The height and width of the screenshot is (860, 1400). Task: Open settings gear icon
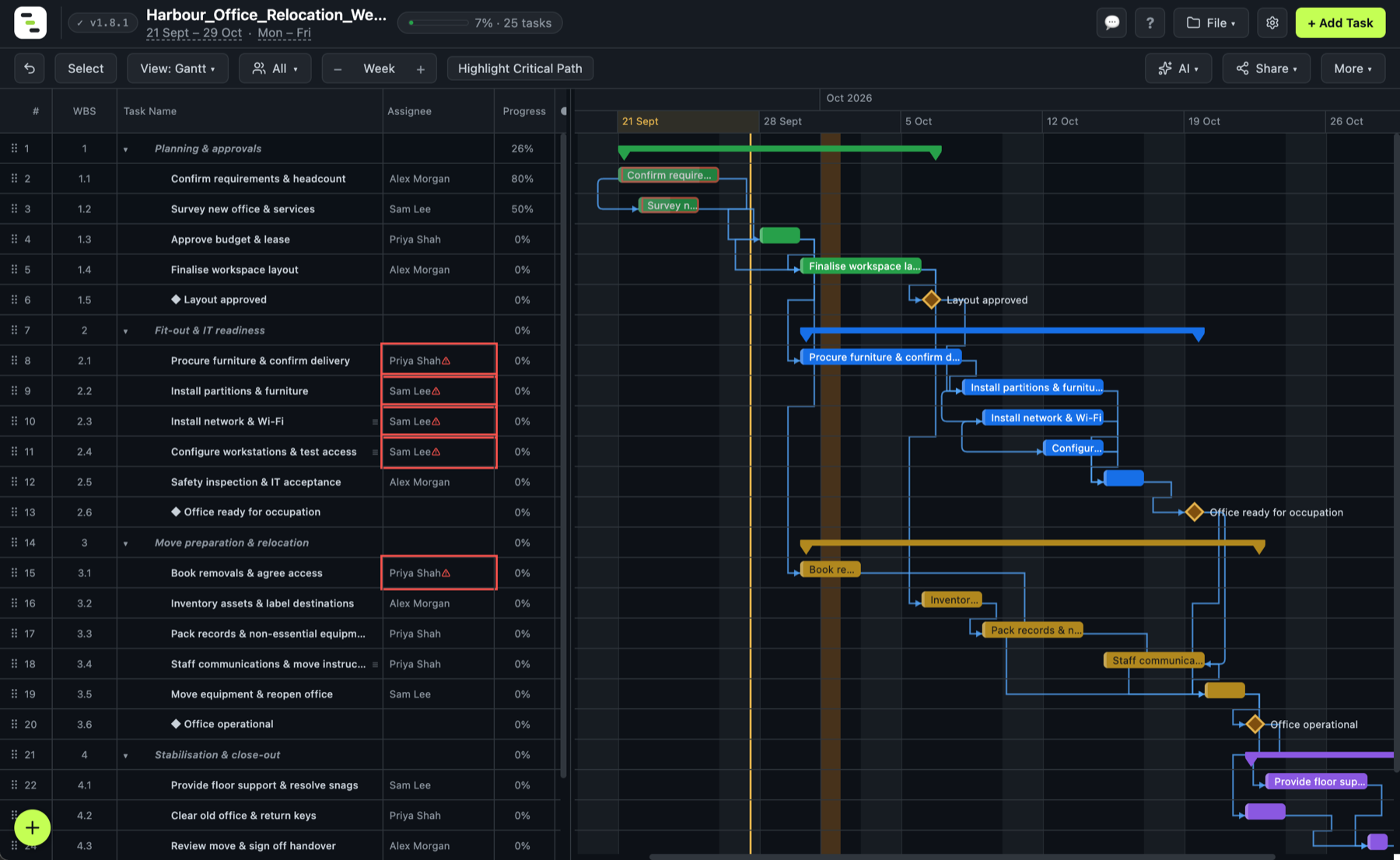click(x=1272, y=23)
